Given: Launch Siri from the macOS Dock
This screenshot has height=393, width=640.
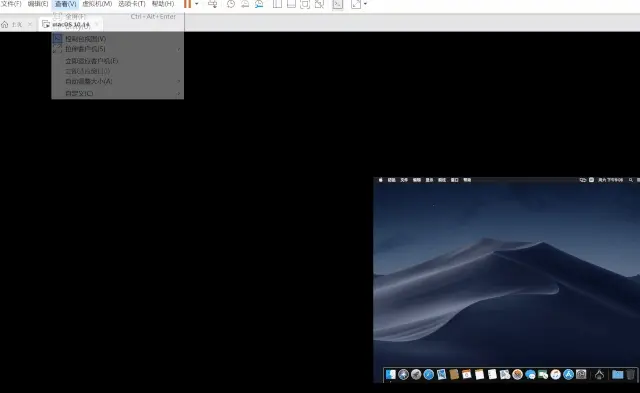Looking at the screenshot, I should coord(403,374).
